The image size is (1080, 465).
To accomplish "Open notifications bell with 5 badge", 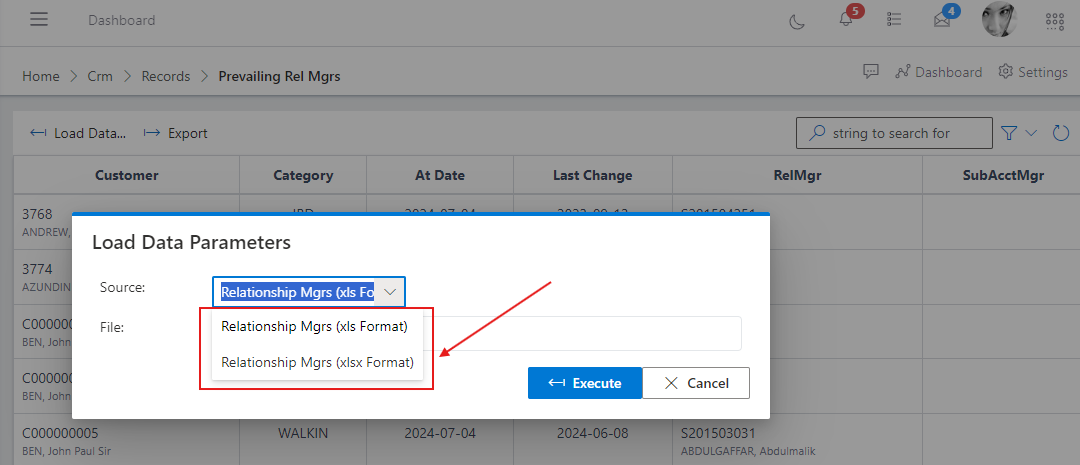I will coord(847,19).
